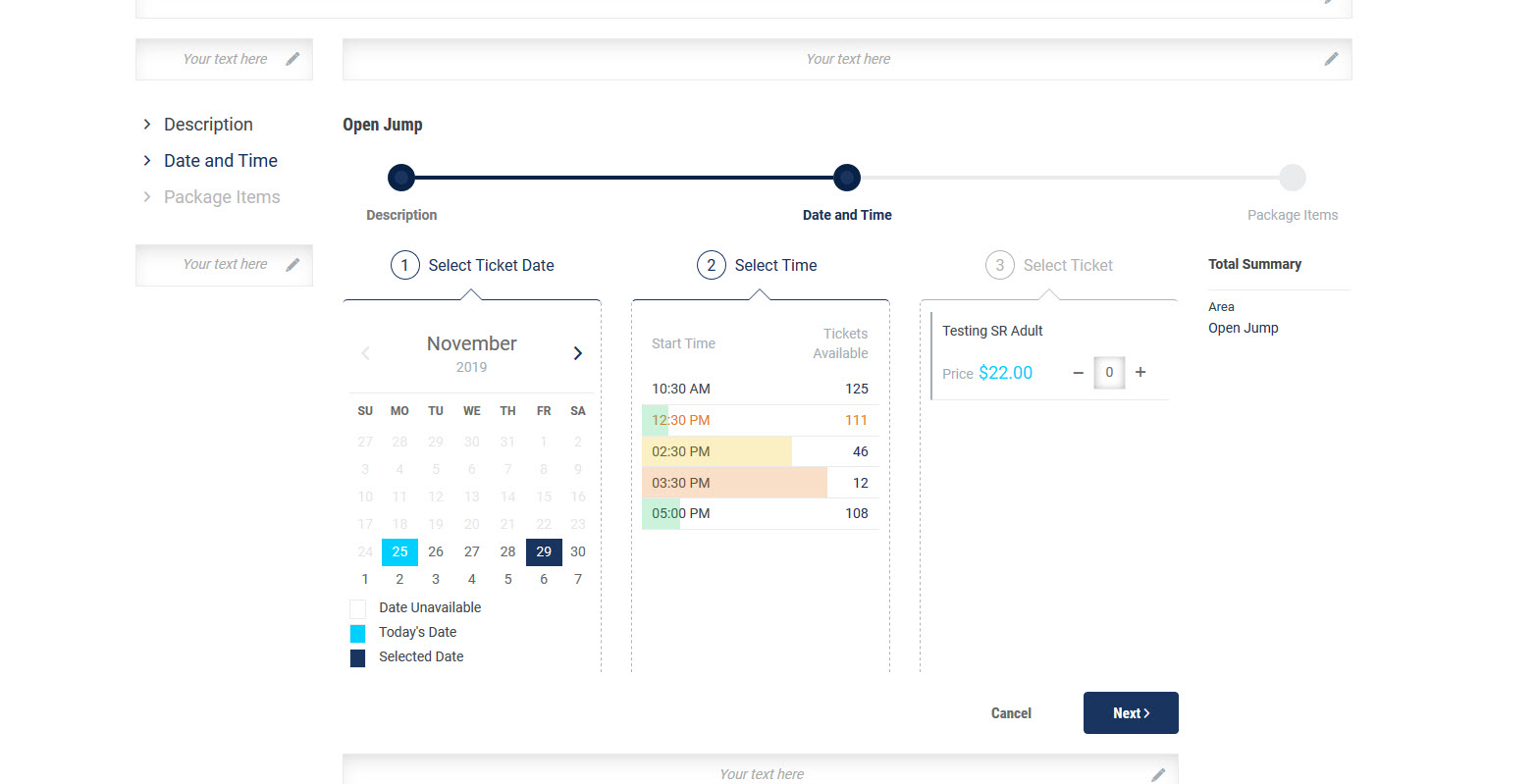The width and height of the screenshot is (1537, 784).
Task: Select December 3 in calendar
Action: pyautogui.click(x=436, y=579)
